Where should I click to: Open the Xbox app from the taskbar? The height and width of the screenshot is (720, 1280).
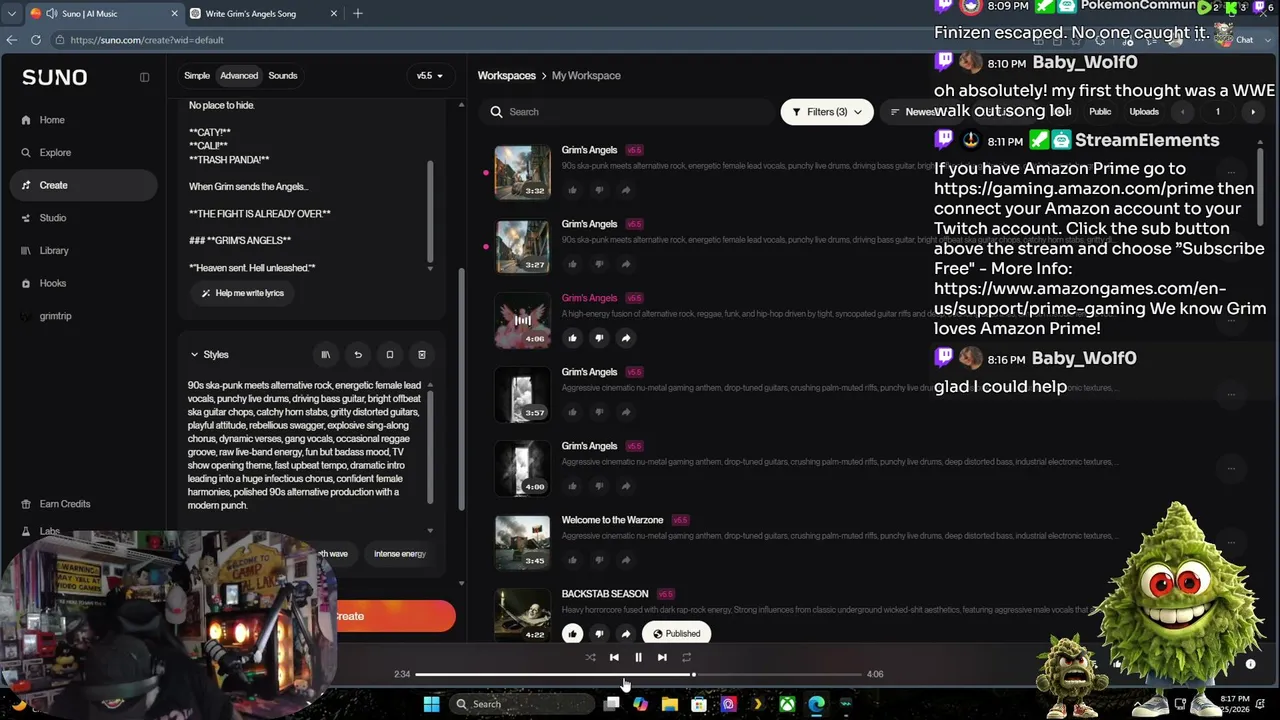coord(788,704)
